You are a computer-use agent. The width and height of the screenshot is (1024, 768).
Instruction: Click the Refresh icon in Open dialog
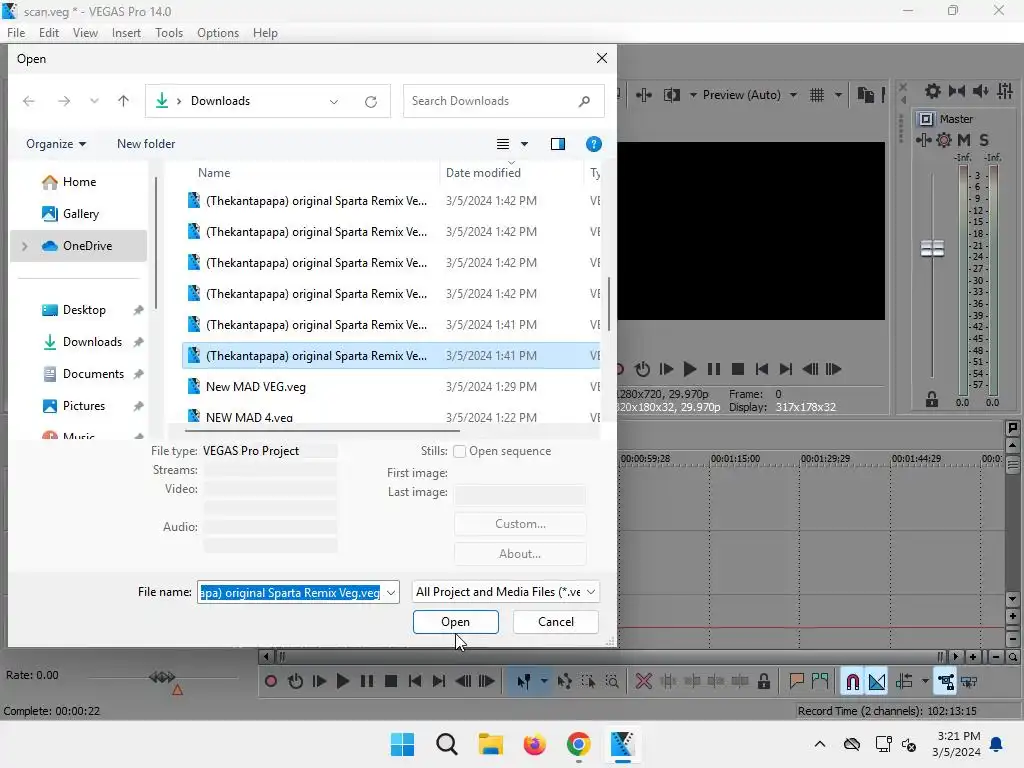coord(371,101)
